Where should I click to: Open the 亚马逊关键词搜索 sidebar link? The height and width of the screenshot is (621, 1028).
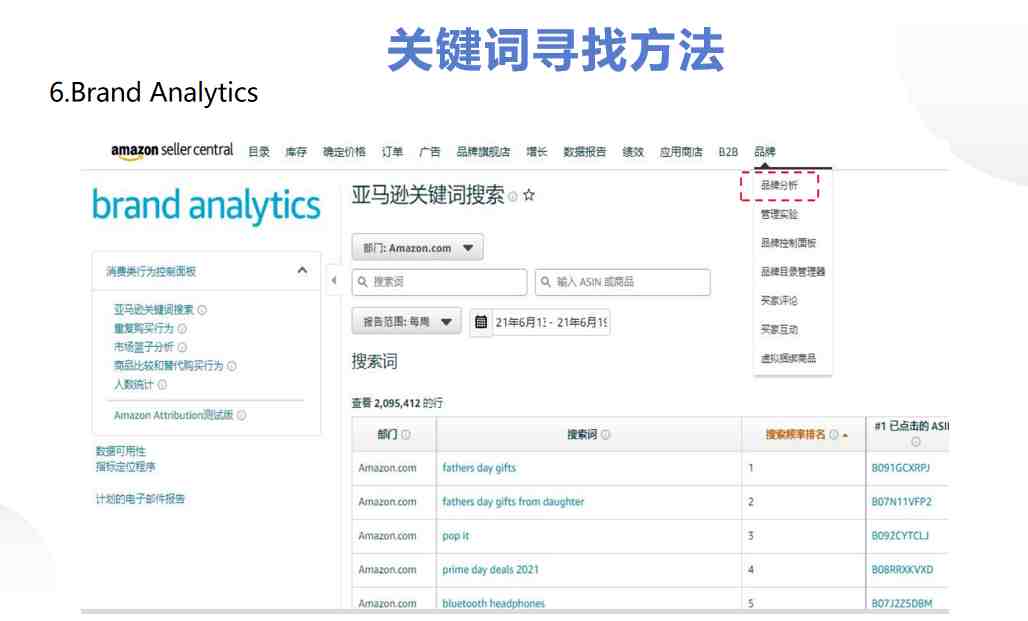coord(153,310)
